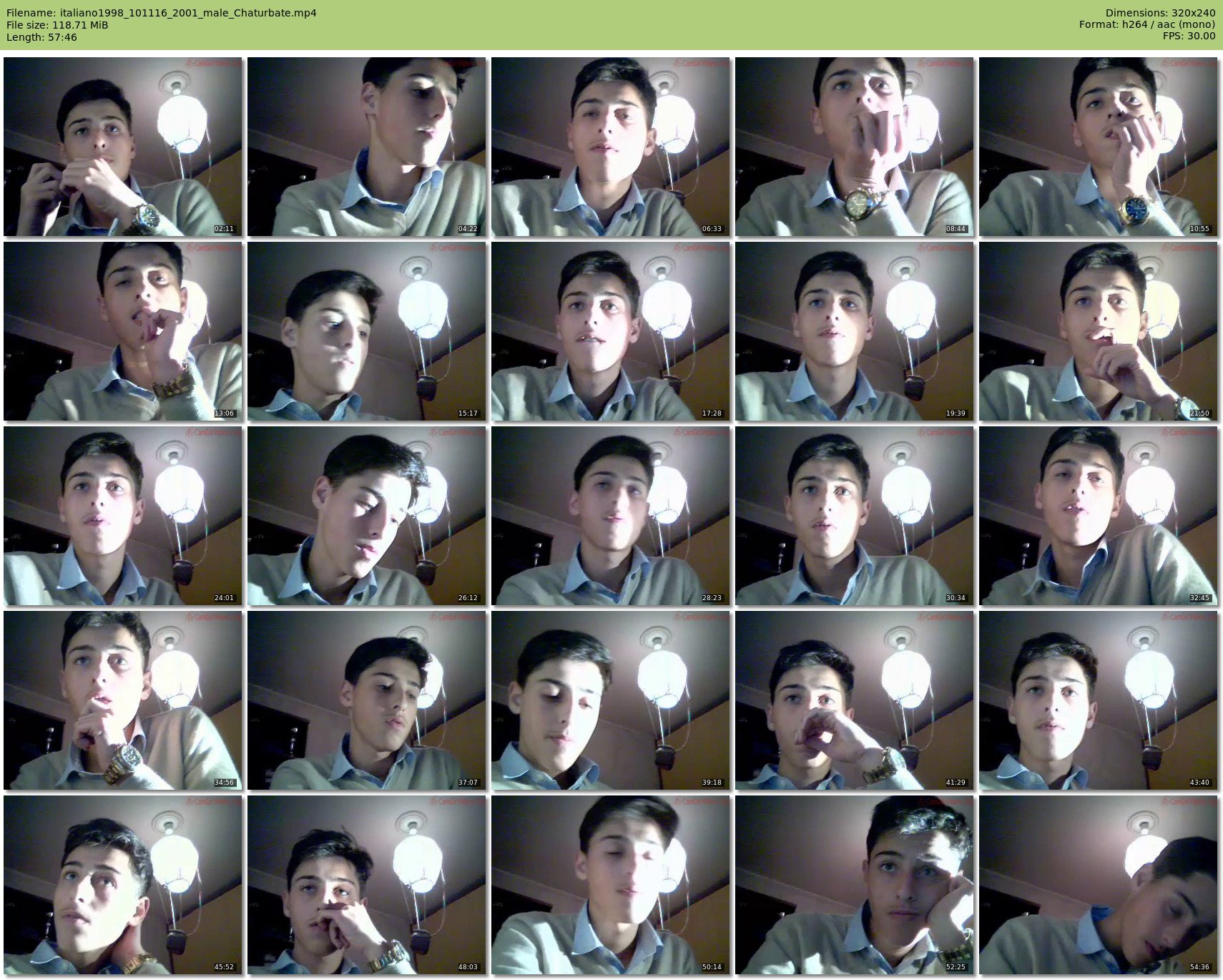Screen dimensions: 1223x980
Task: Click the filename line in the header
Action: pyautogui.click(x=162, y=13)
